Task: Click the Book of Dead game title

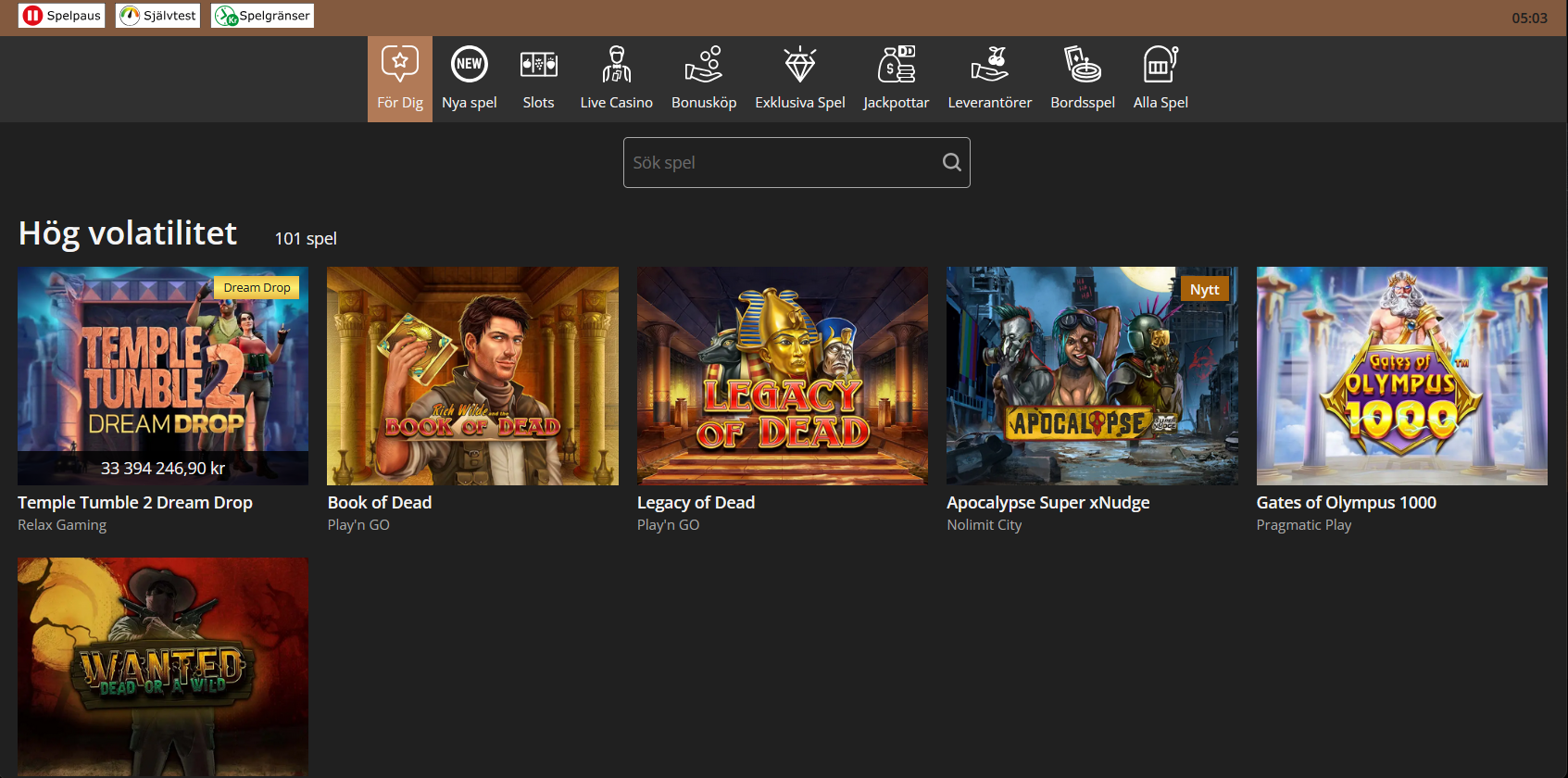Action: (x=380, y=502)
